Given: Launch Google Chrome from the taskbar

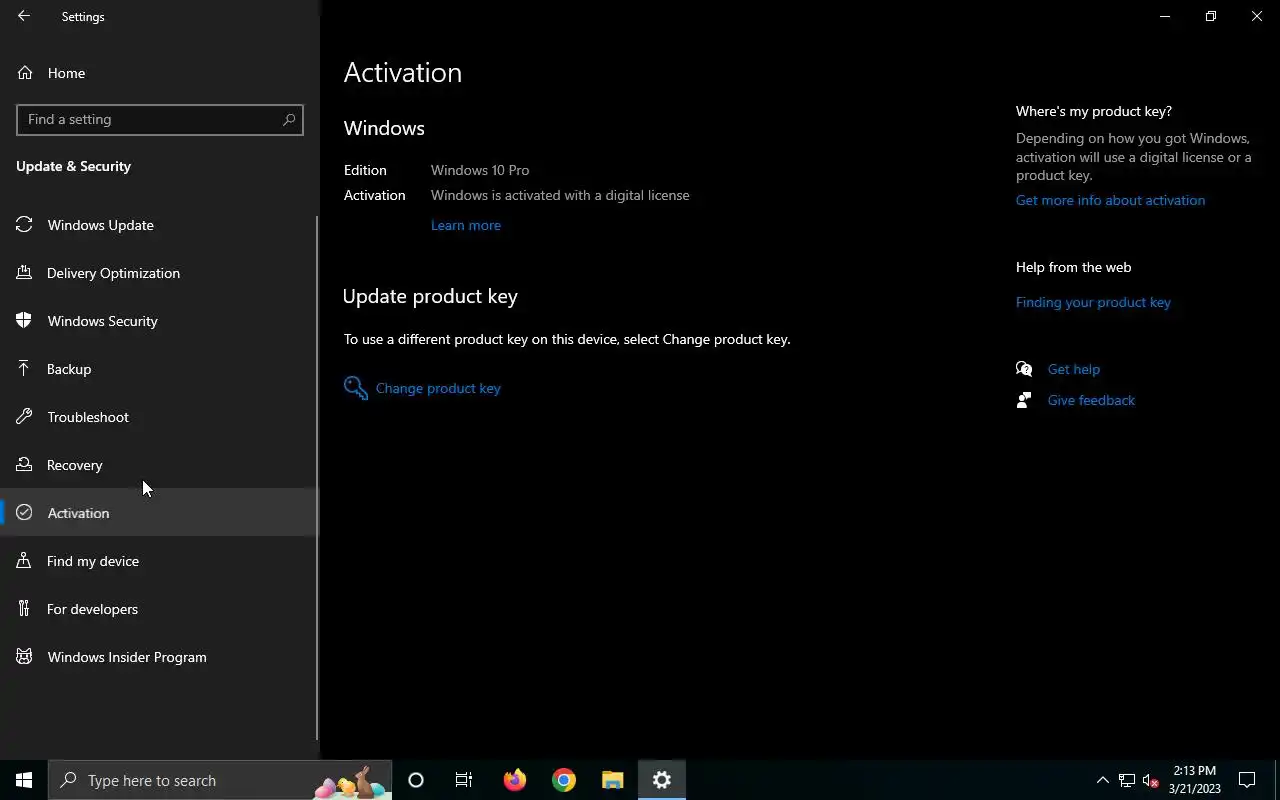Looking at the screenshot, I should (564, 780).
